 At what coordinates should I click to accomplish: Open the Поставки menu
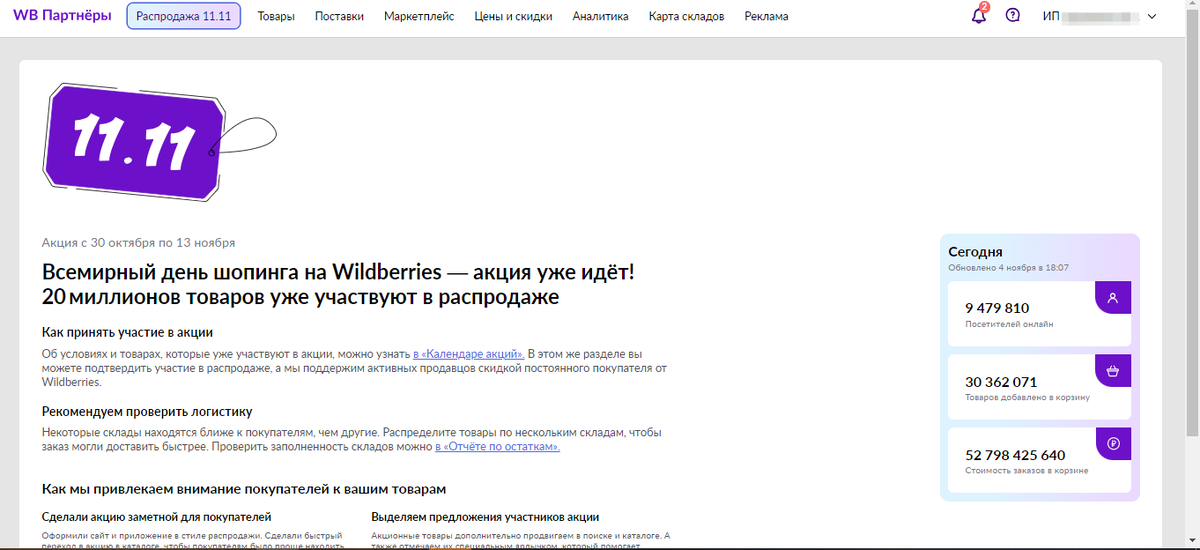339,16
